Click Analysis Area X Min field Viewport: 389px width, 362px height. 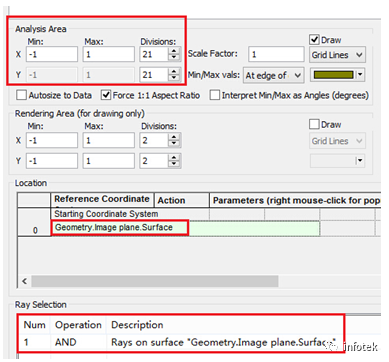pyautogui.click(x=52, y=54)
